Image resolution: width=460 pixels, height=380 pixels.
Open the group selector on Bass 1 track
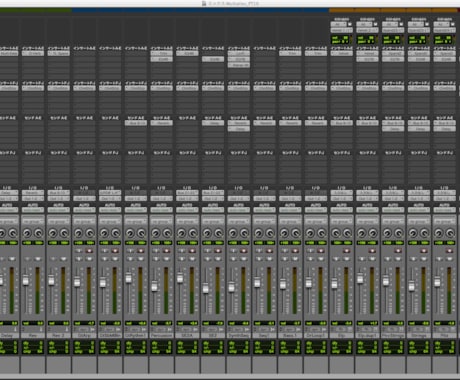pos(290,221)
